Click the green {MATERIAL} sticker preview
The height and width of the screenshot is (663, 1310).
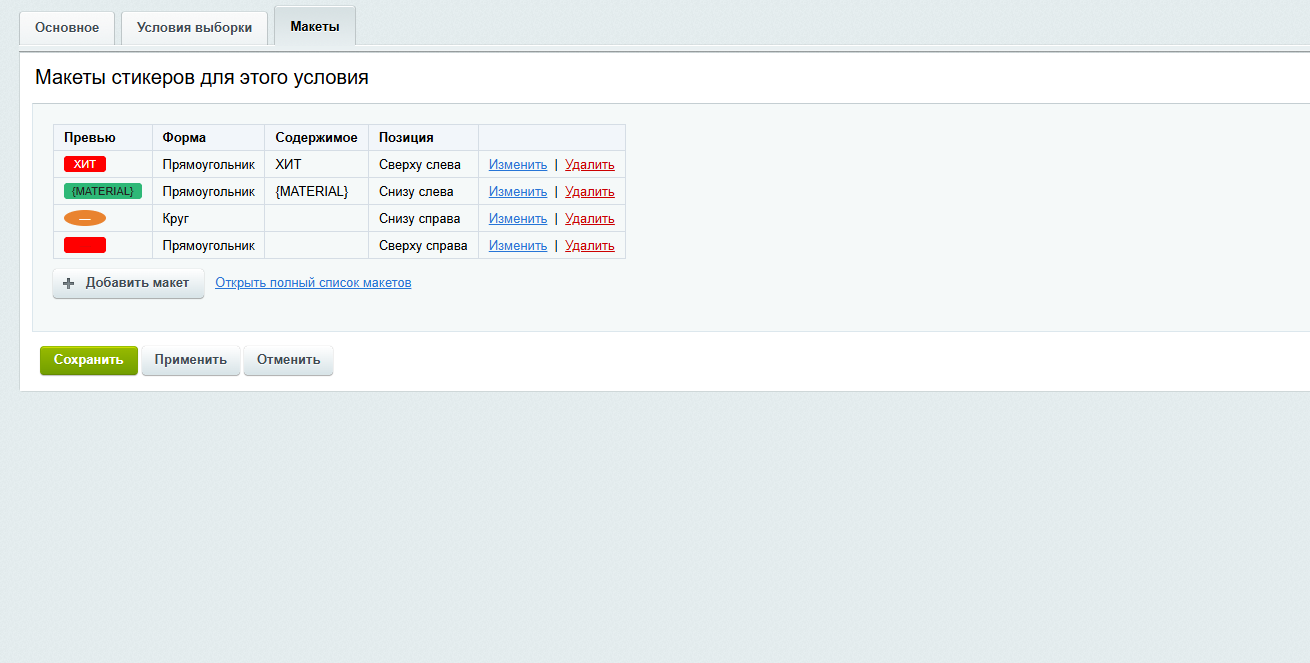(x=103, y=191)
